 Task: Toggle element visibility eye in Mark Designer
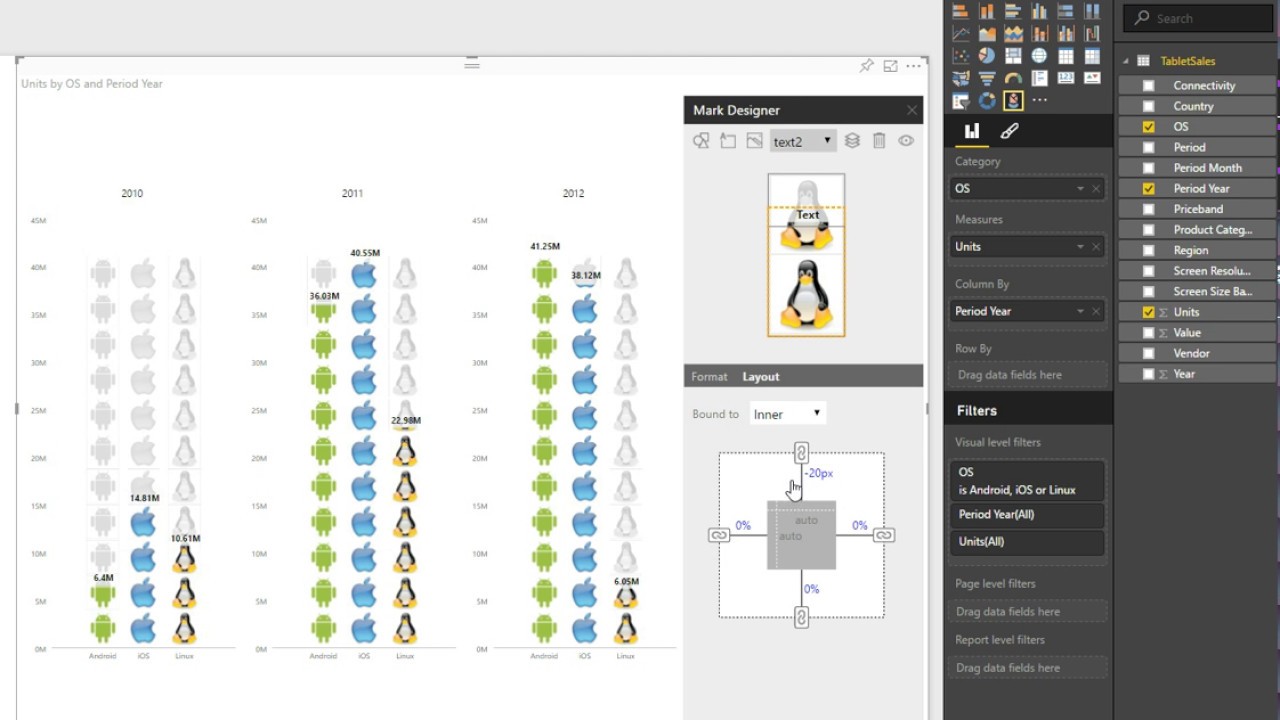click(x=906, y=141)
